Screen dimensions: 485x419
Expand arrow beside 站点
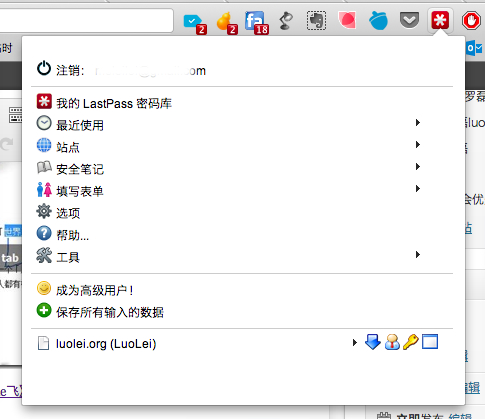click(x=418, y=145)
